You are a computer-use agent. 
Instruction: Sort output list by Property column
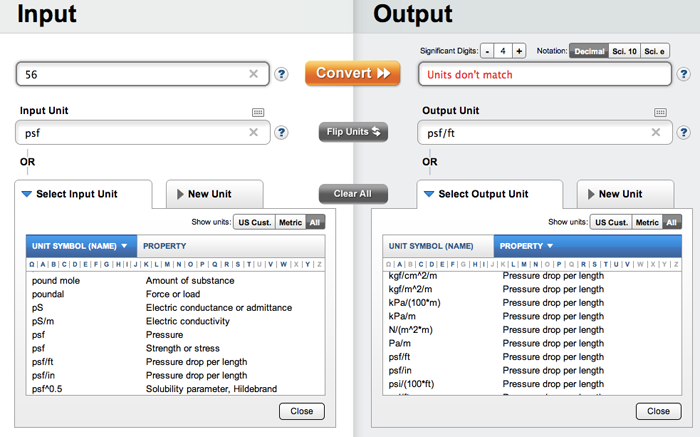pyautogui.click(x=526, y=245)
